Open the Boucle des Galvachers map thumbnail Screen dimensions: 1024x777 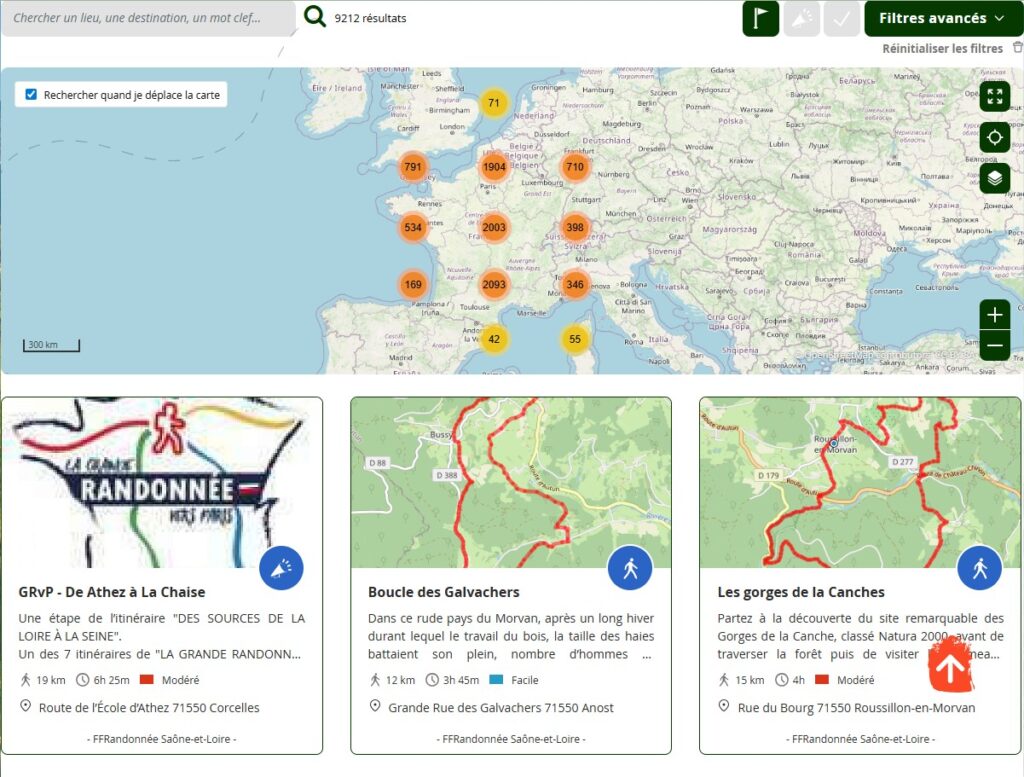pyautogui.click(x=511, y=483)
